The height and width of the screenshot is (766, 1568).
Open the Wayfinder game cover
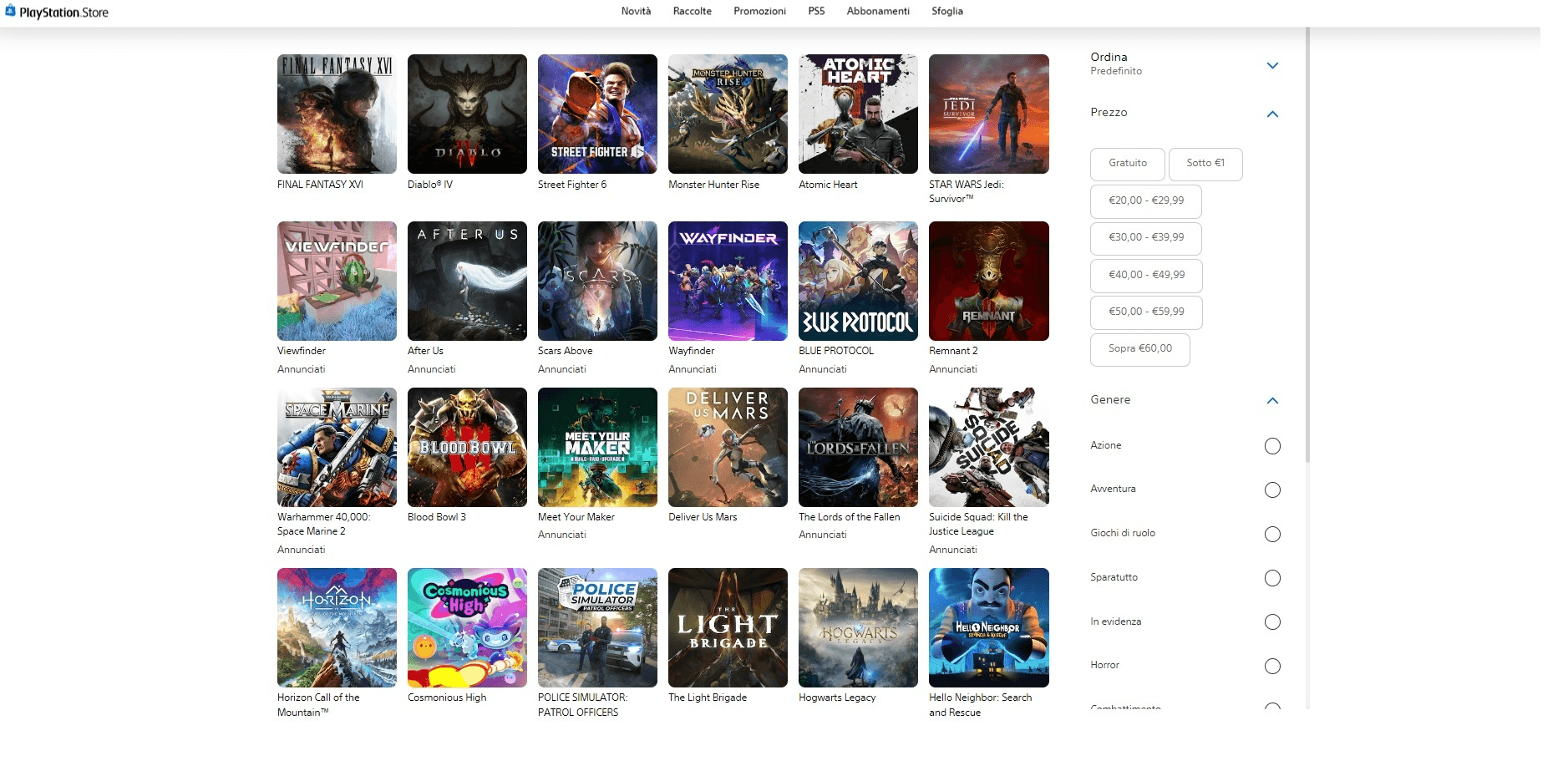tap(728, 281)
